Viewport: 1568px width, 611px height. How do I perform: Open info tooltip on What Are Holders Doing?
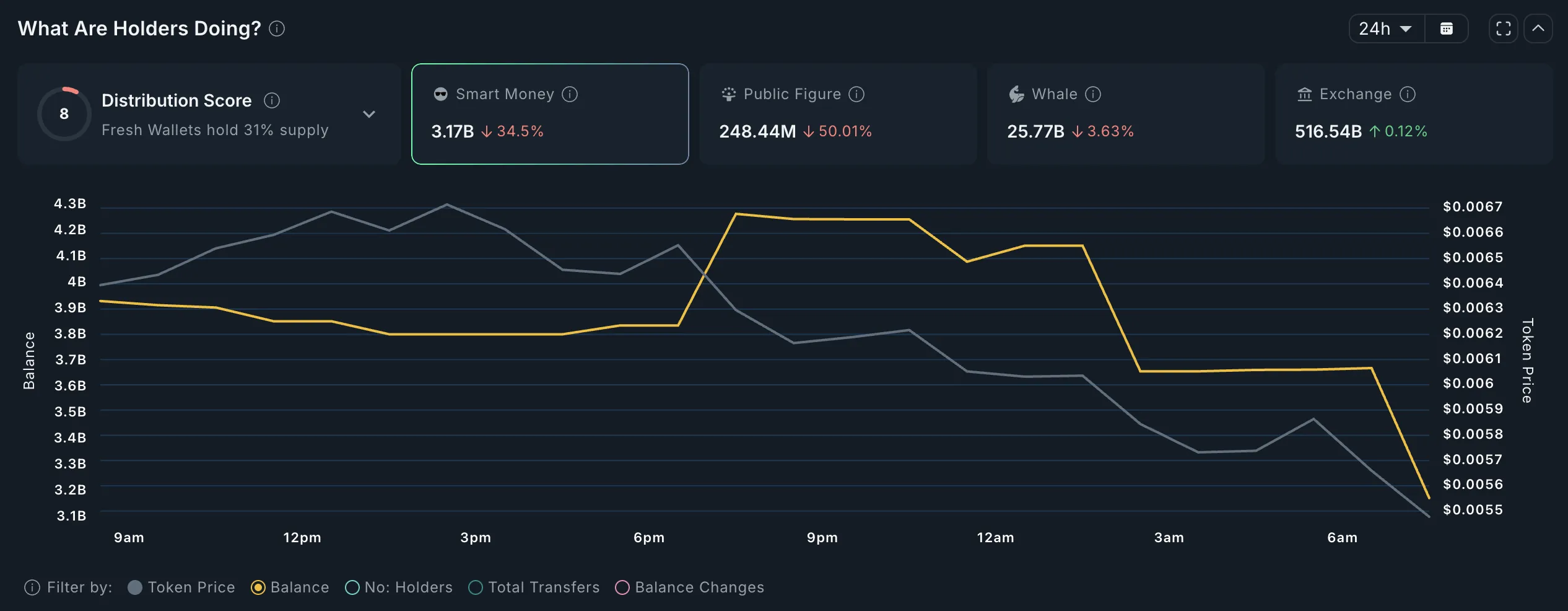[277, 29]
